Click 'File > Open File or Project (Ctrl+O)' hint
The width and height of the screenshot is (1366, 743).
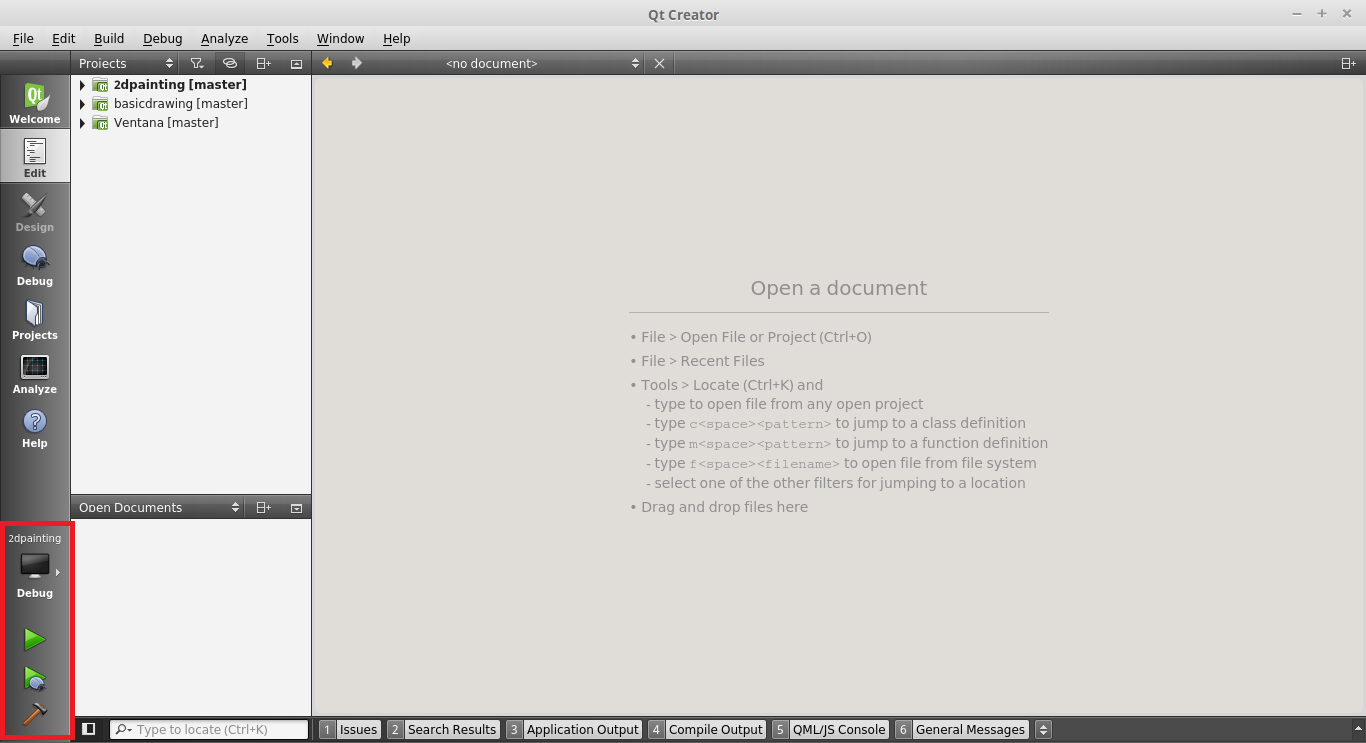pyautogui.click(x=756, y=337)
